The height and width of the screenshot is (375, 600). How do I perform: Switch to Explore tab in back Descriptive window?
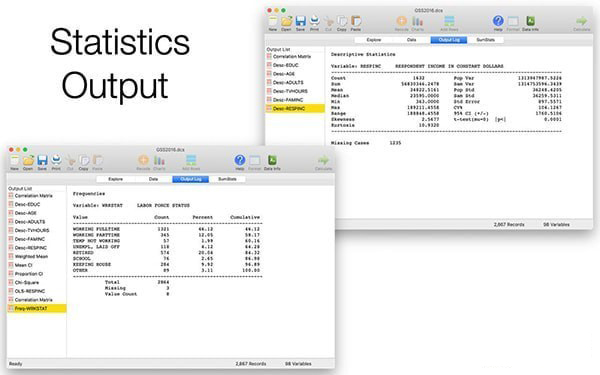pos(374,40)
